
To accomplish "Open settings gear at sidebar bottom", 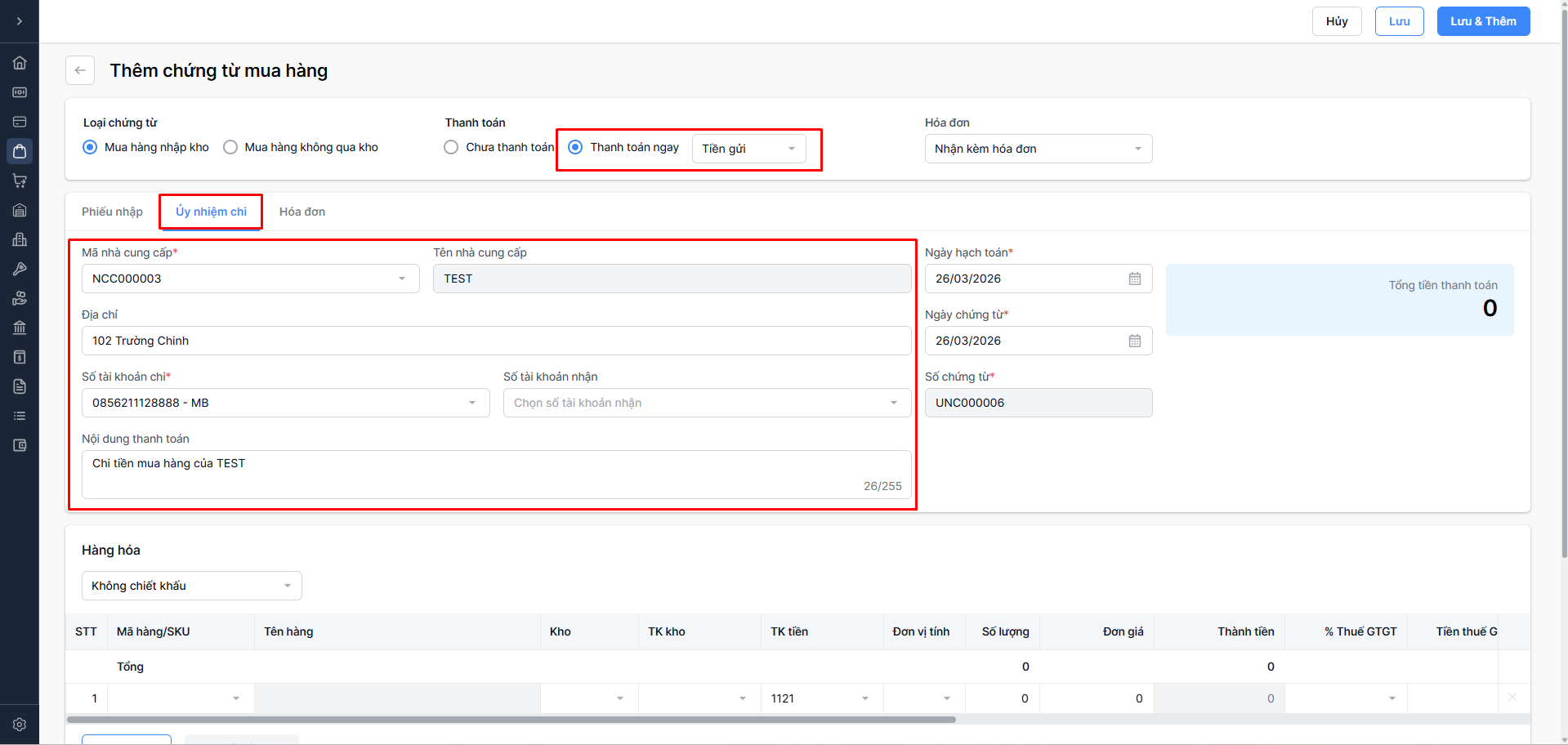I will point(20,725).
